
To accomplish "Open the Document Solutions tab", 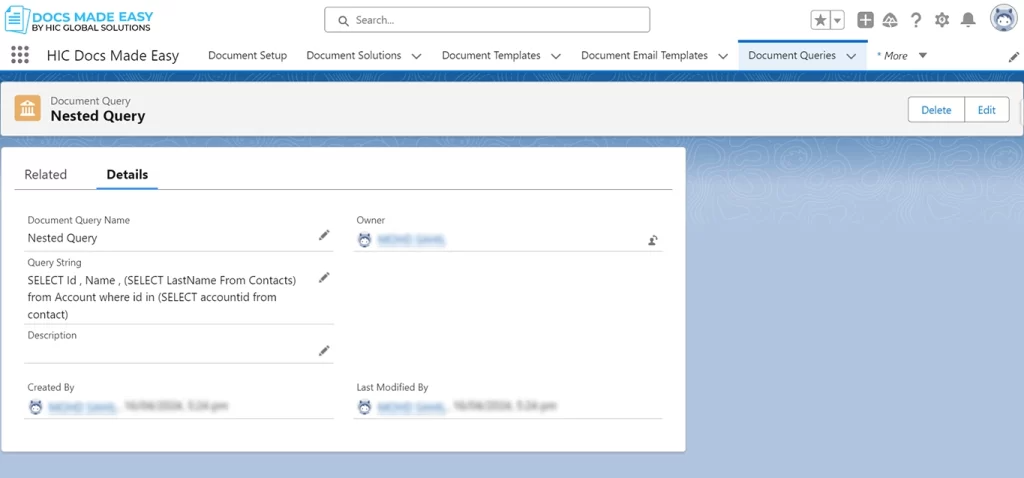I will click(x=354, y=56).
